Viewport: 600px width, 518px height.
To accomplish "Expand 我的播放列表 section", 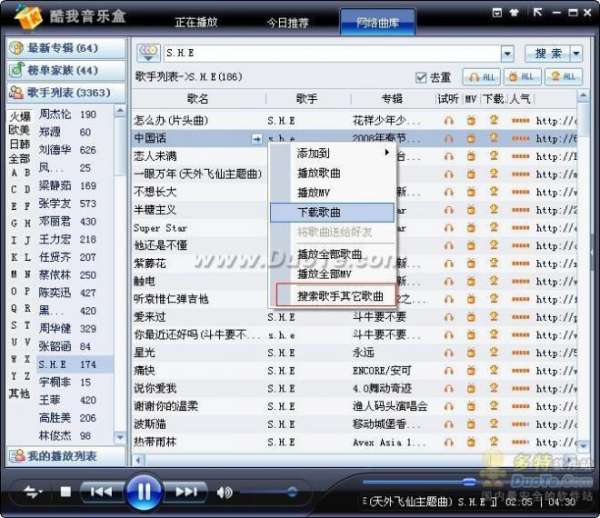I will [66, 456].
